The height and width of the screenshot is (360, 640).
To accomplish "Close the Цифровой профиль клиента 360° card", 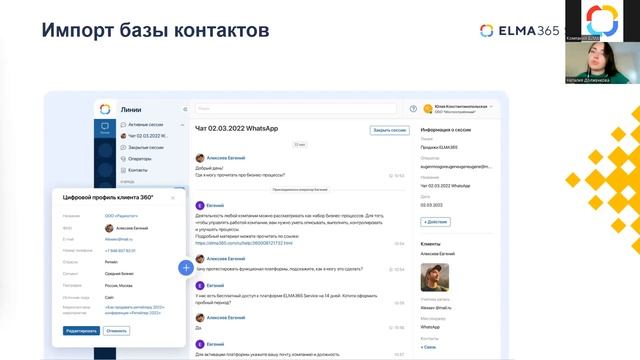I will (173, 198).
